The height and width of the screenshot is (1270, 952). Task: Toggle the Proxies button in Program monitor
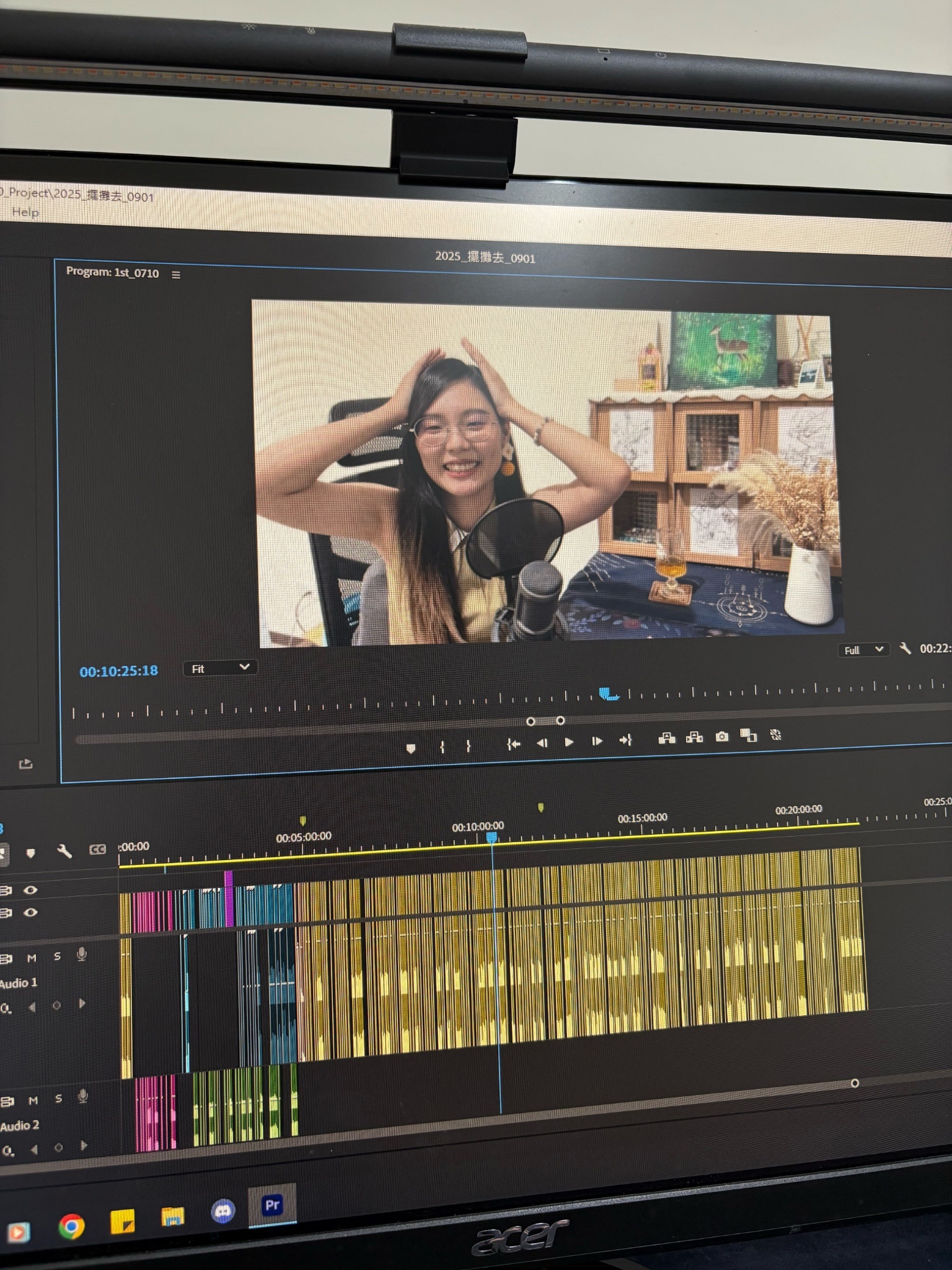tap(775, 735)
